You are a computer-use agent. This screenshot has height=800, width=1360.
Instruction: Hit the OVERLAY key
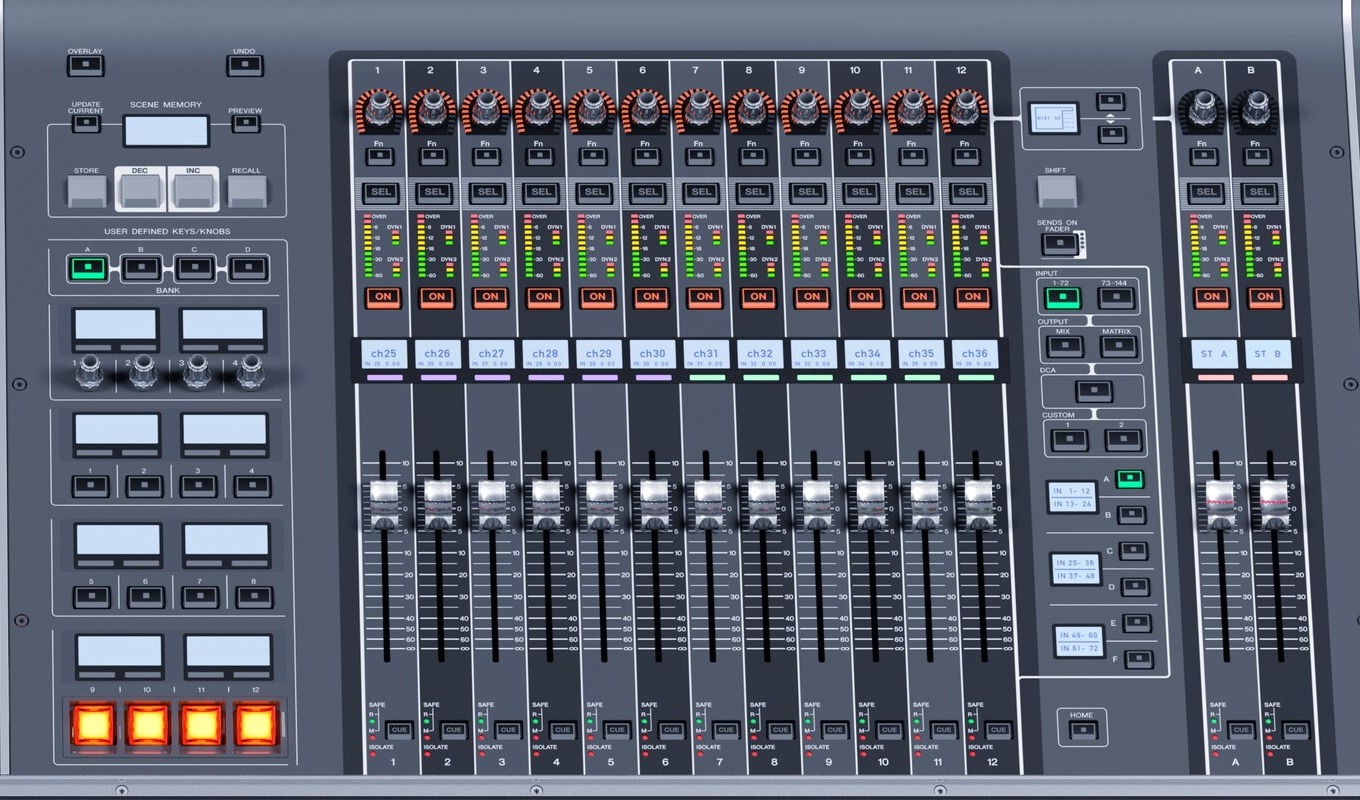(x=85, y=66)
